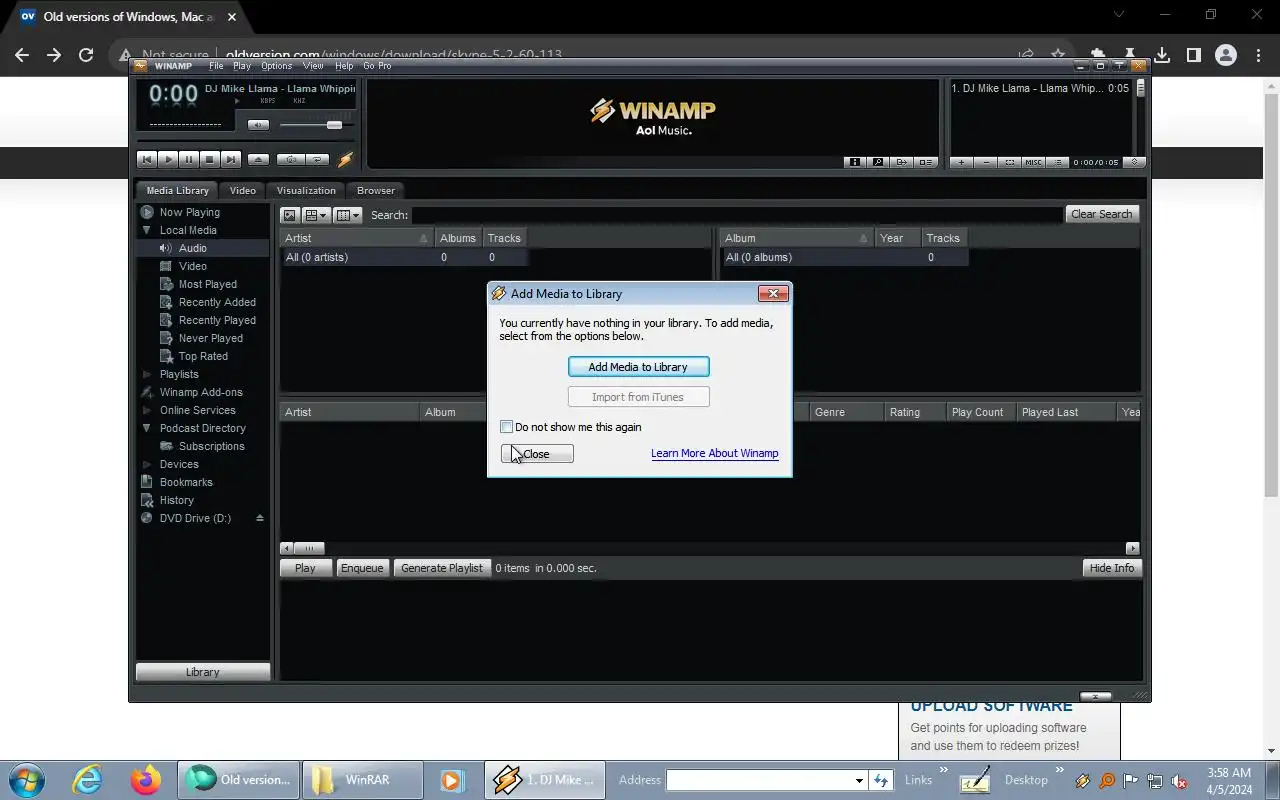
Task: Click the Clear Search button
Action: [1101, 214]
